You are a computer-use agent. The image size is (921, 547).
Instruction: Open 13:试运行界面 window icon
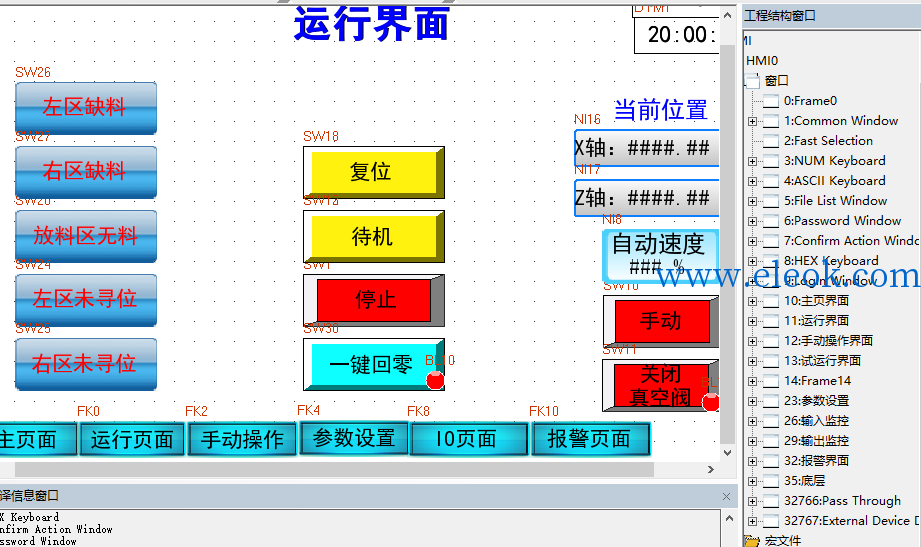[771, 361]
